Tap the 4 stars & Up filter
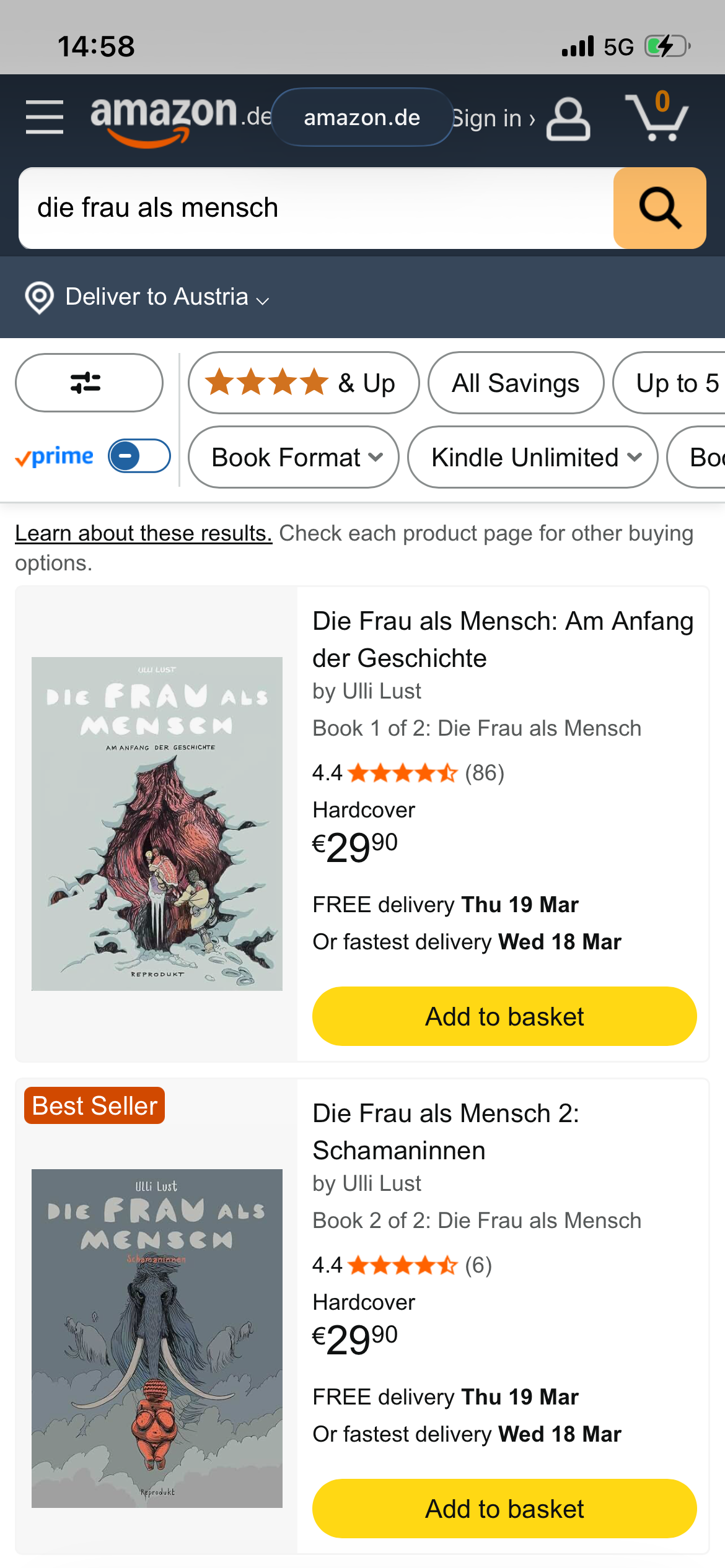The image size is (725, 1568). (x=303, y=383)
